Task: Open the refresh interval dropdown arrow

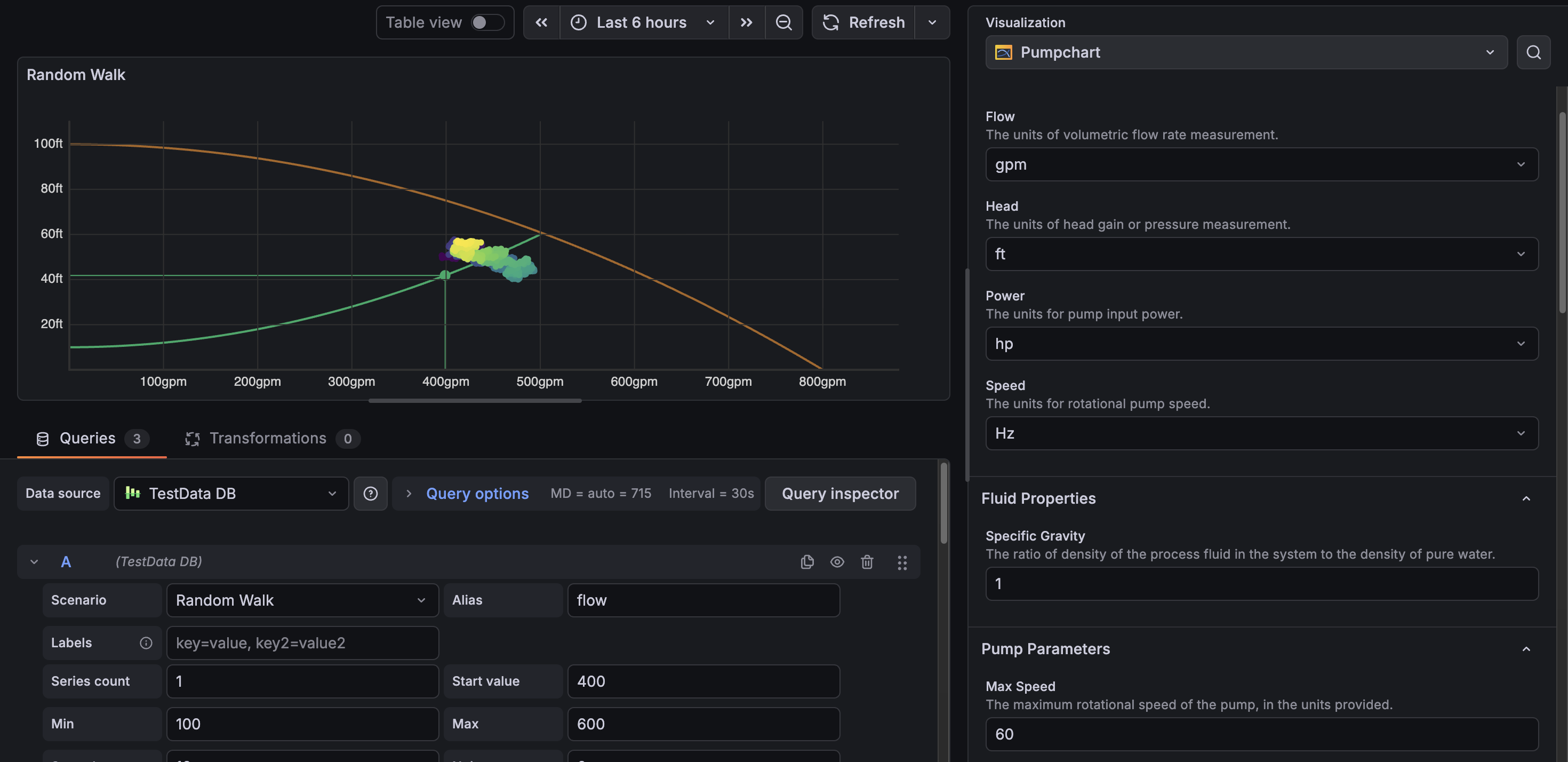Action: [x=932, y=22]
